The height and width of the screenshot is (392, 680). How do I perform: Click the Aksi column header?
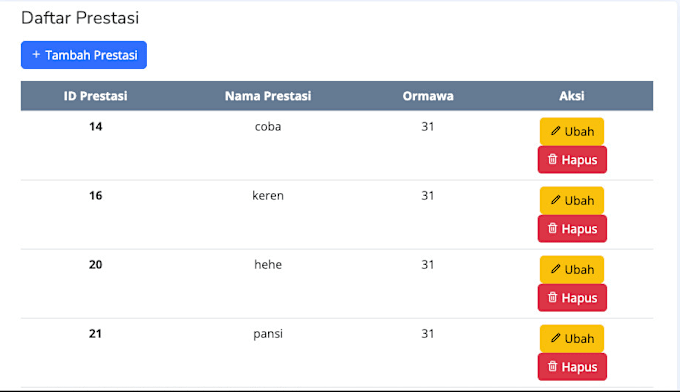pos(572,96)
